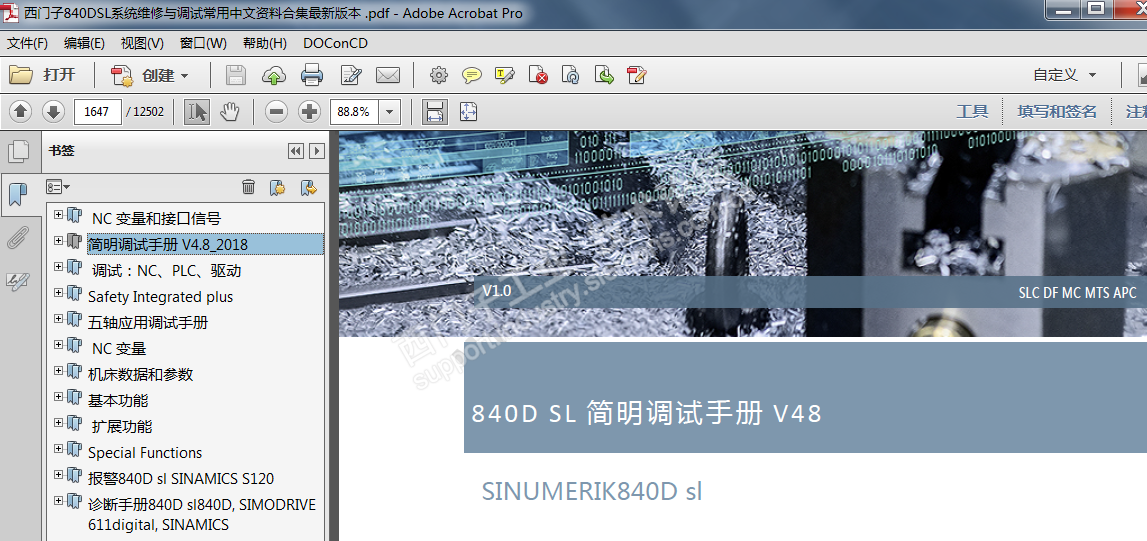Select the 报警840D sl SINAMICS S120 bookmark
Image resolution: width=1147 pixels, height=541 pixels.
click(x=181, y=479)
